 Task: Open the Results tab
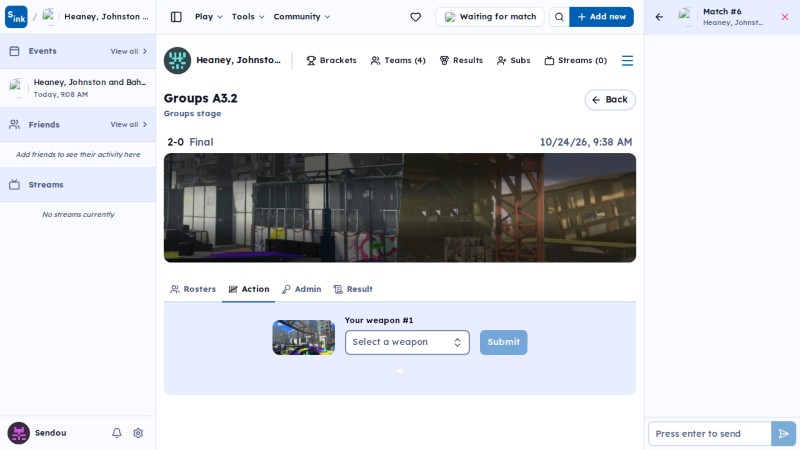[x=461, y=61]
